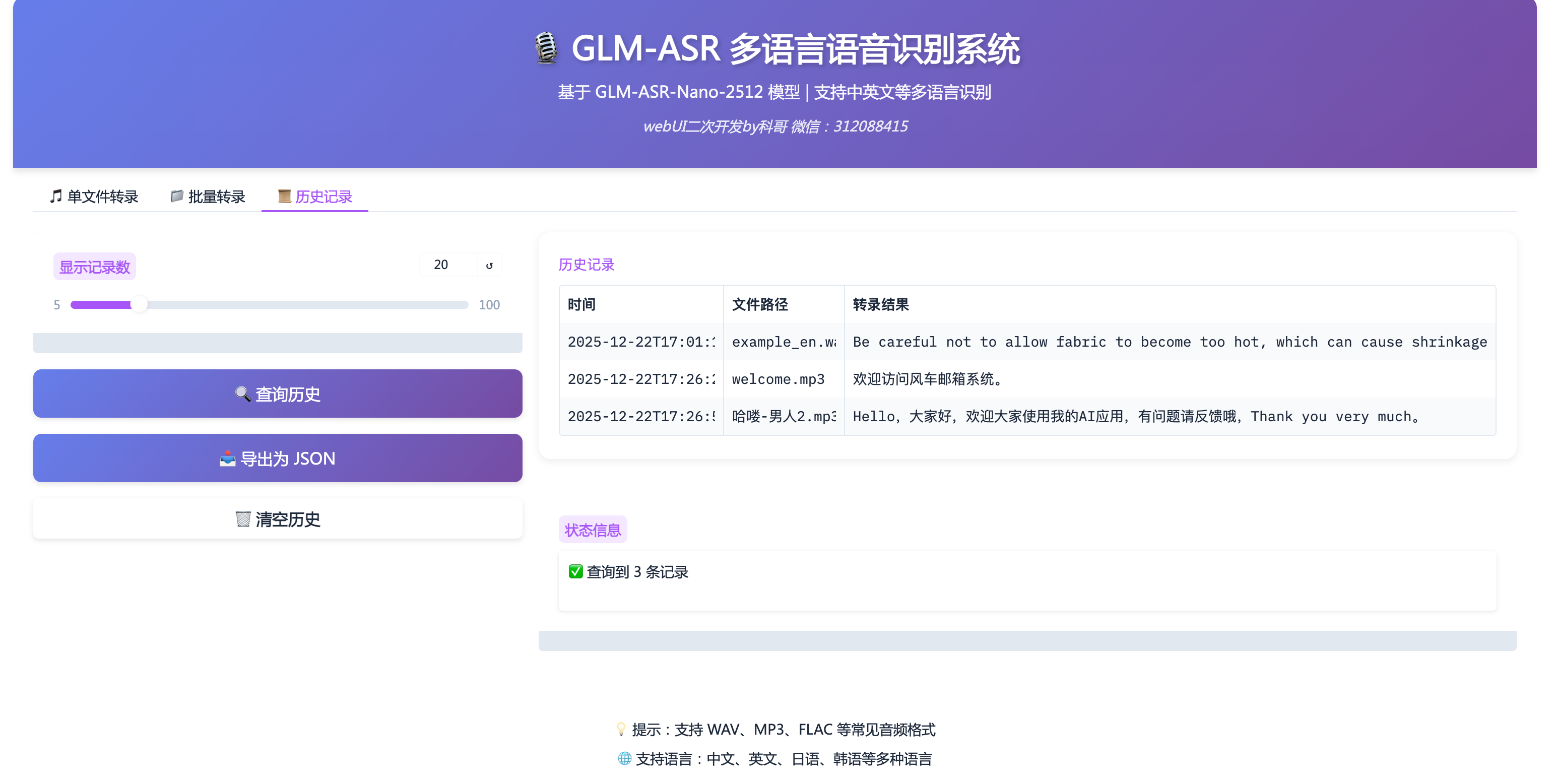Image resolution: width=1555 pixels, height=784 pixels.
Task: Click the music note icon on 单文件转录 tab
Action: click(55, 196)
